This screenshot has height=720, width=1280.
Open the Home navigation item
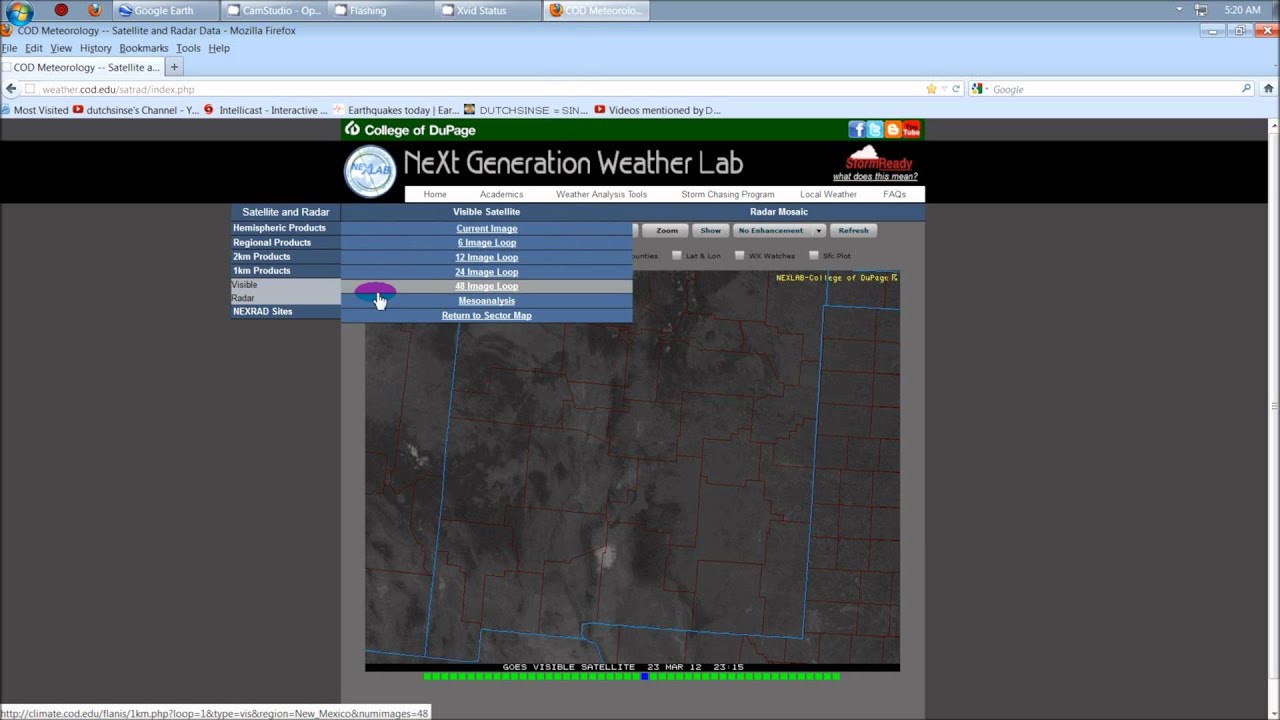point(435,194)
